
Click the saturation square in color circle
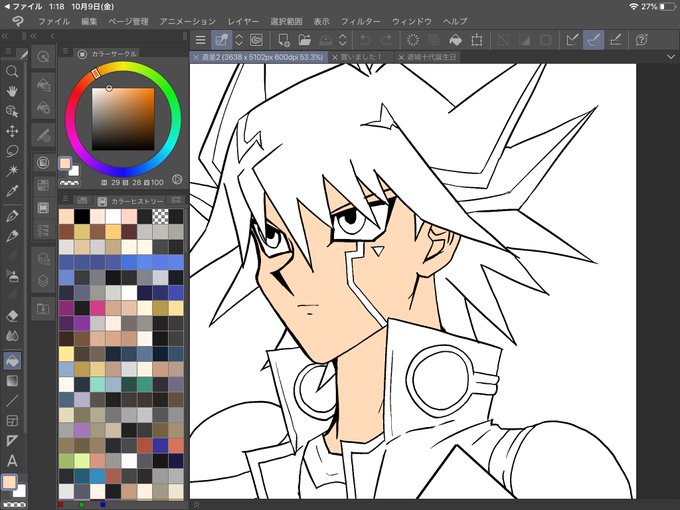coord(123,119)
